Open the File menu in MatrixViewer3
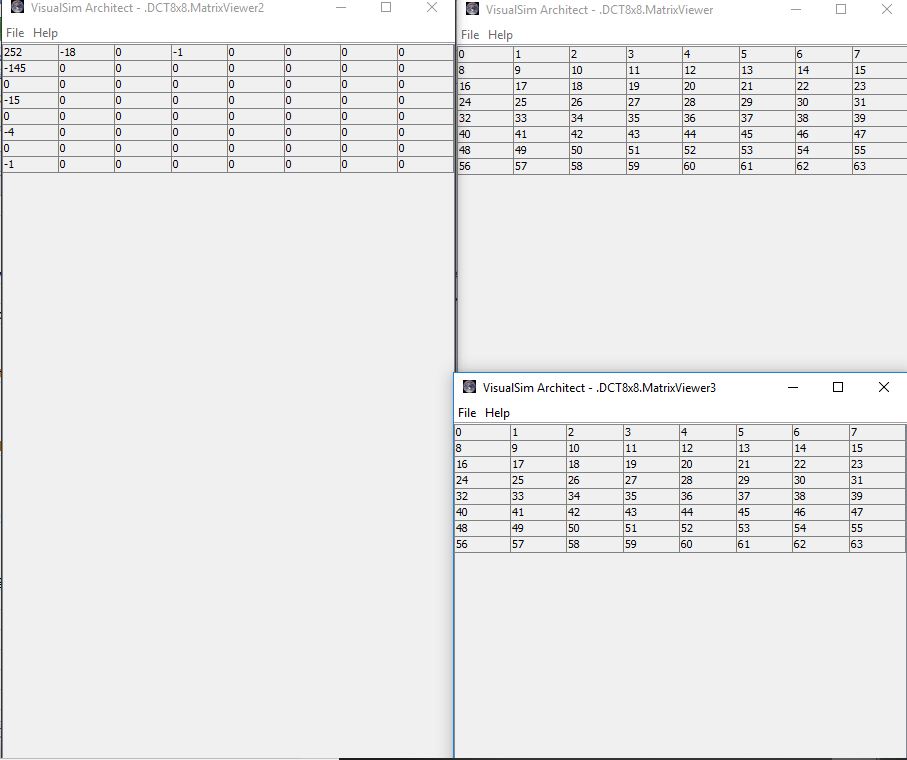 click(467, 413)
